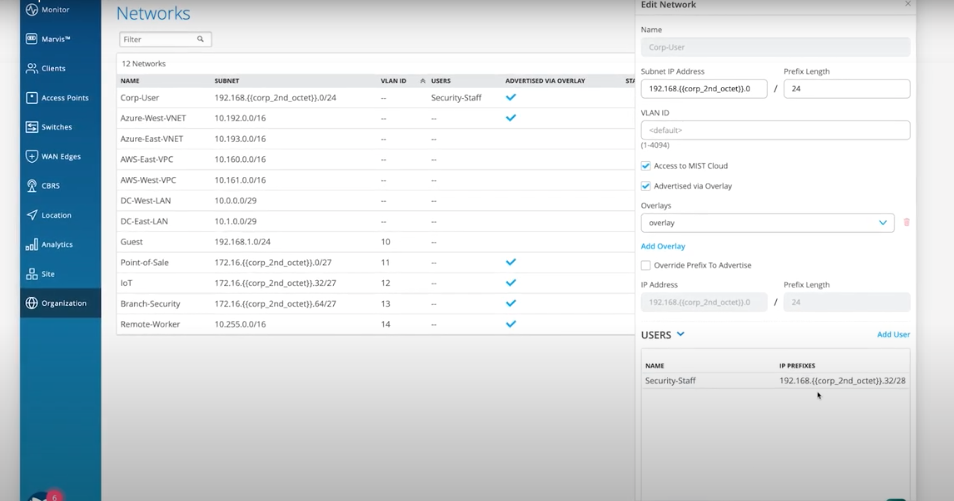The image size is (954, 501).
Task: Select the DC-West-LAN network row
Action: coord(375,200)
